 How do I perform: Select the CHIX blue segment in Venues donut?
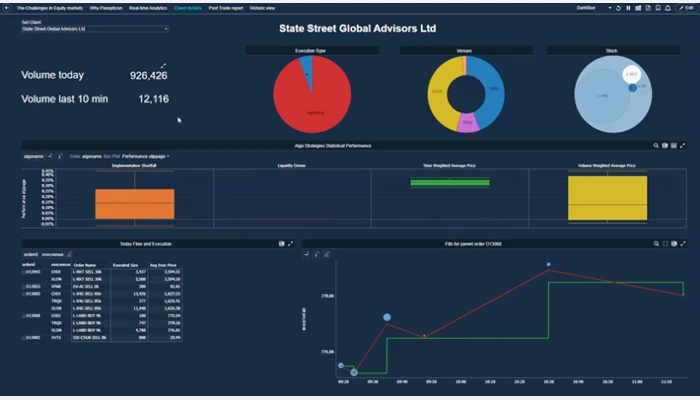[x=493, y=89]
